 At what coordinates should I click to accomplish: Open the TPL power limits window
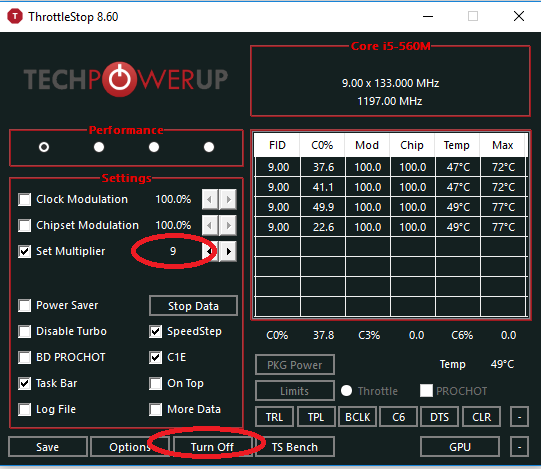tap(316, 417)
